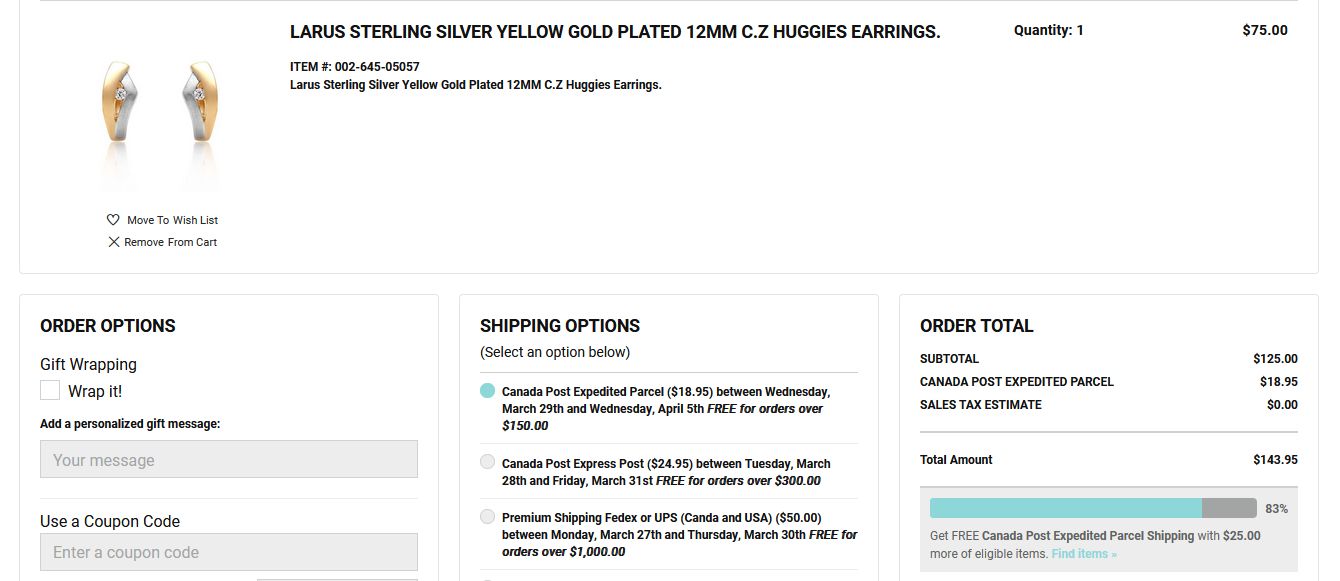Click the Move To Wish List text

172,220
